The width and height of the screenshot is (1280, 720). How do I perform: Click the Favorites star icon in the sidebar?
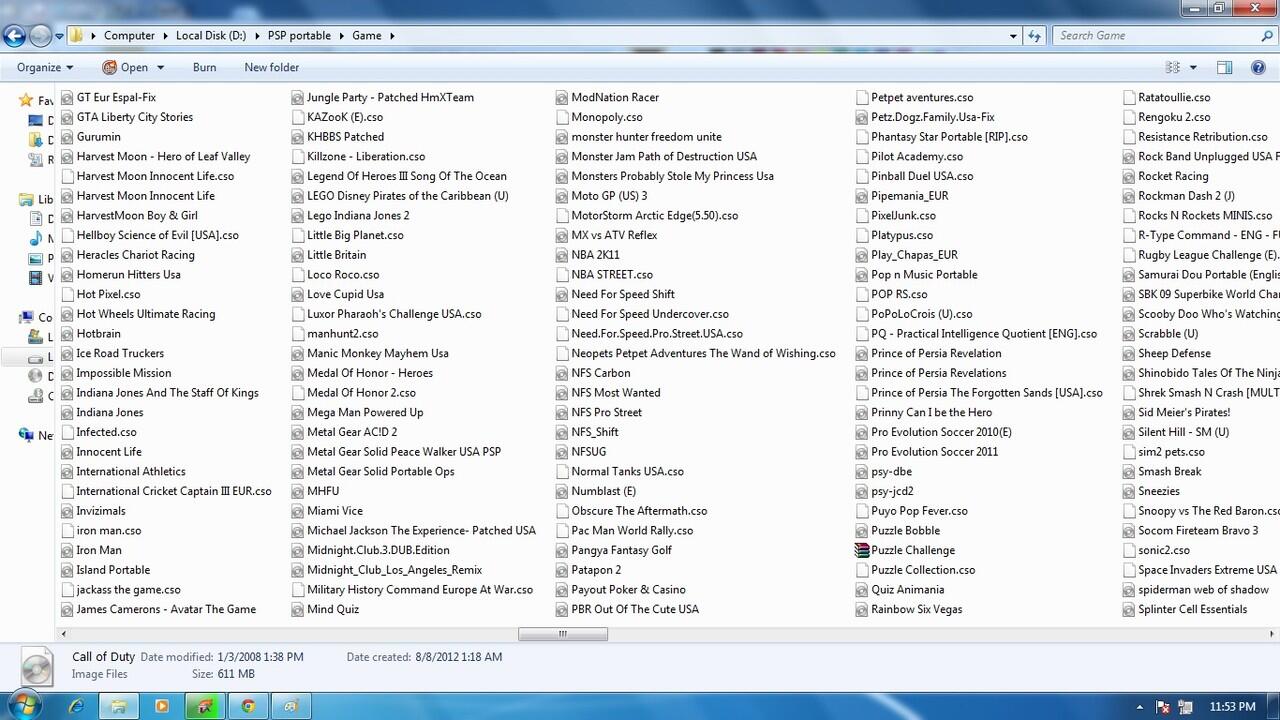coord(27,100)
